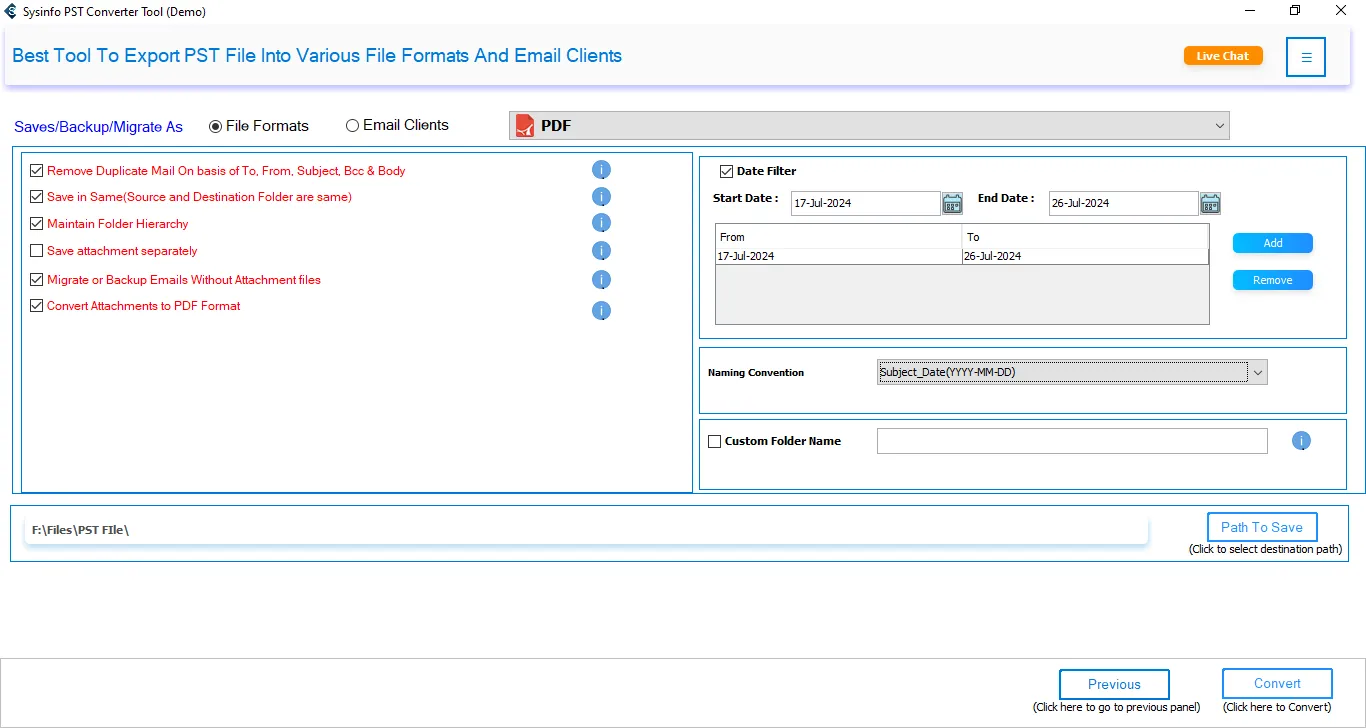Uncheck Remove Duplicate Mail checkbox
The height and width of the screenshot is (728, 1366).
pyautogui.click(x=37, y=171)
